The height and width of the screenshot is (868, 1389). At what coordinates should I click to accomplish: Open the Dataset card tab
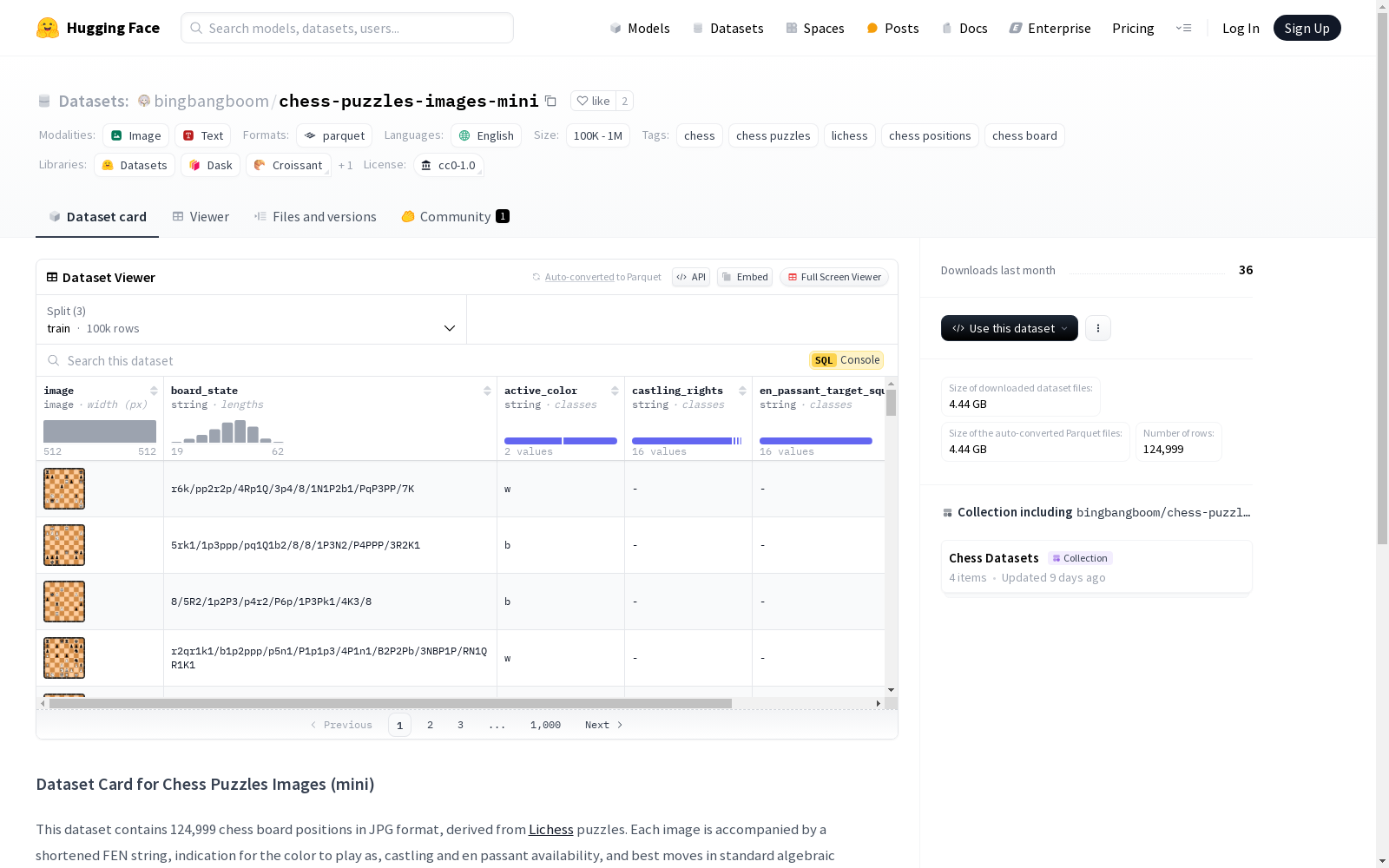click(97, 217)
